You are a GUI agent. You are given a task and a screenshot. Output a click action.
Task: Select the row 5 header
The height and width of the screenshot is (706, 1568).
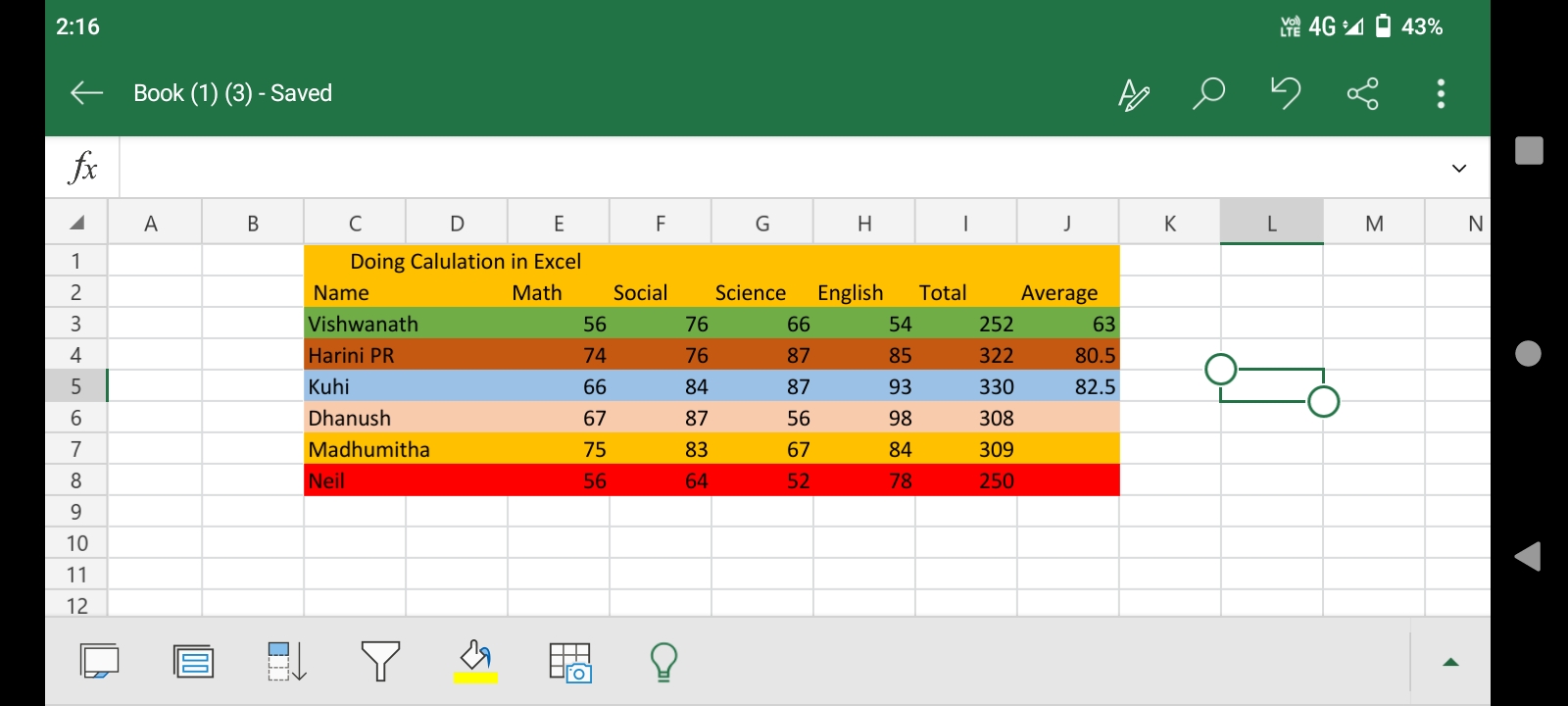pyautogui.click(x=75, y=386)
